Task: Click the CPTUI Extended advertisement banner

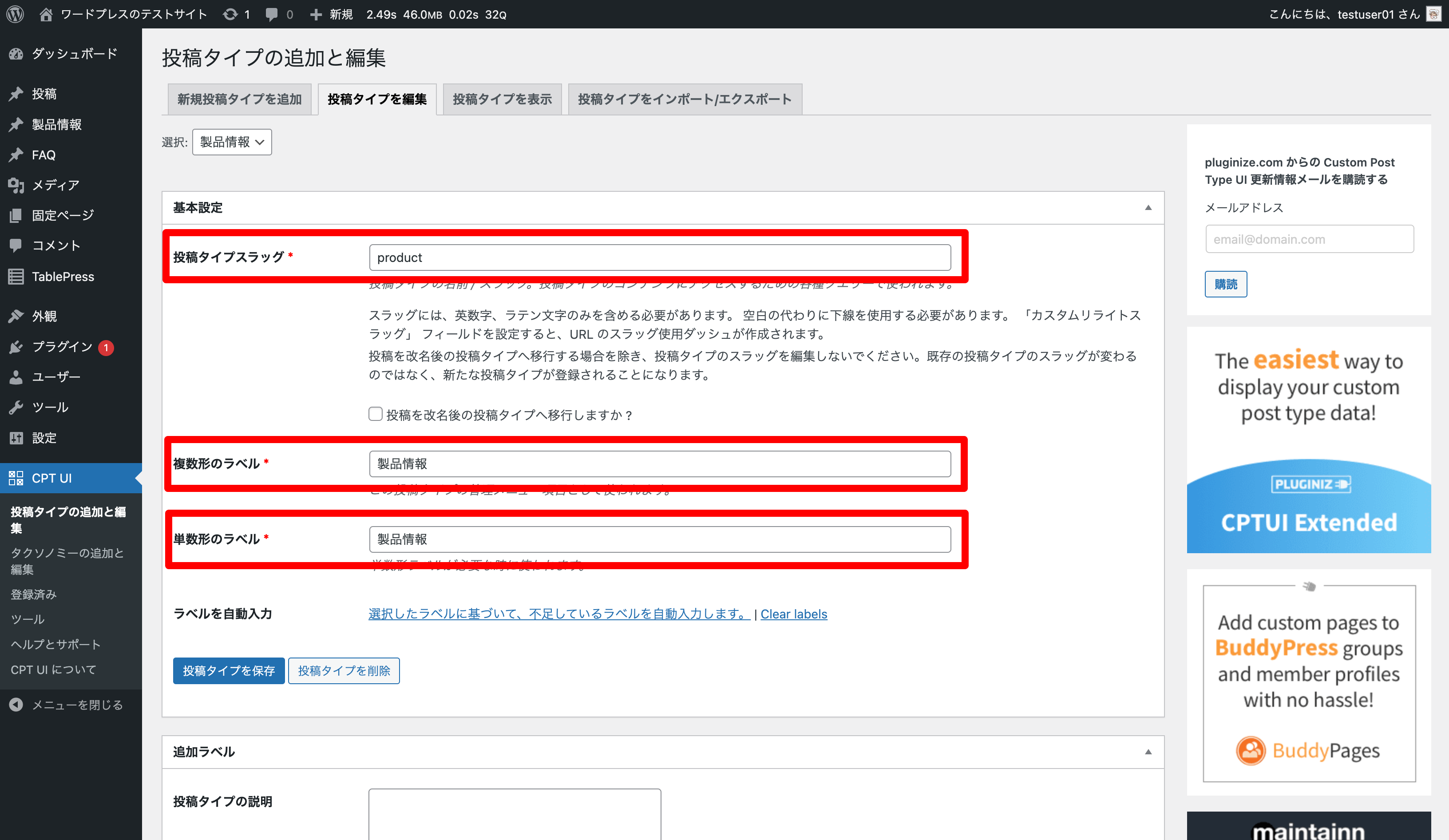Action: coord(1309,440)
